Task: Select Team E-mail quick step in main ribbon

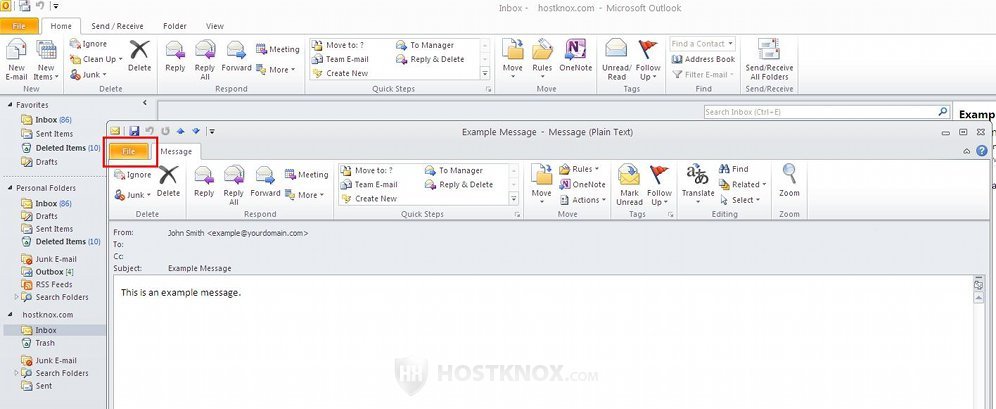Action: tap(340, 59)
